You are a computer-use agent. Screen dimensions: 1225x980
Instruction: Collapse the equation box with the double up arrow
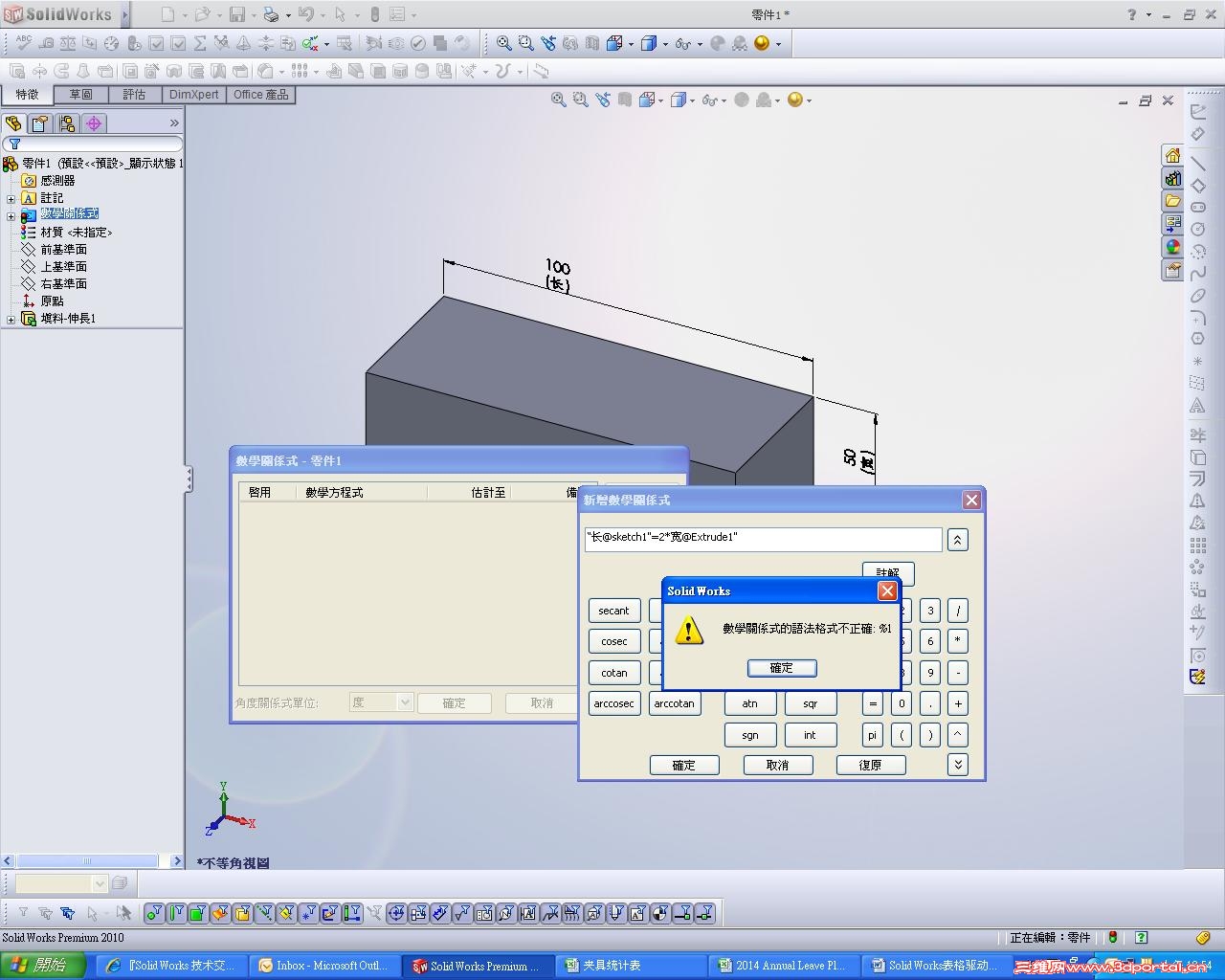tap(957, 540)
